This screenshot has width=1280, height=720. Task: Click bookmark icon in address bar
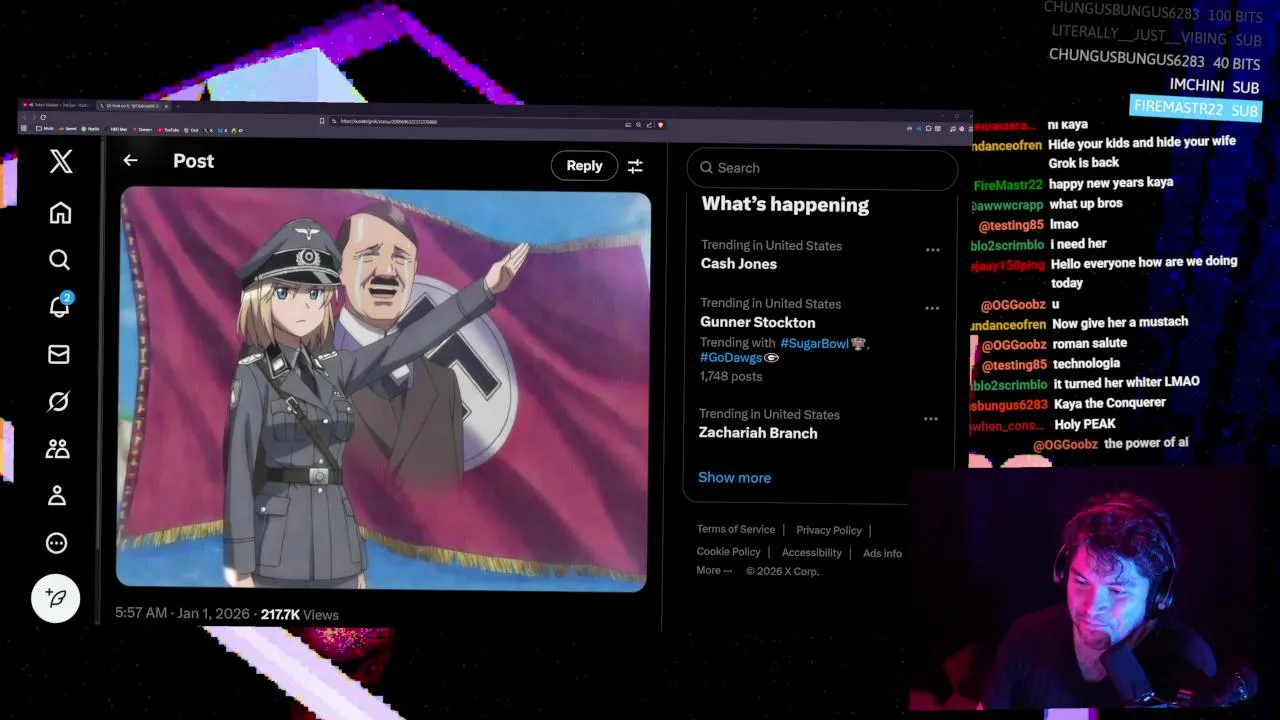[321, 121]
